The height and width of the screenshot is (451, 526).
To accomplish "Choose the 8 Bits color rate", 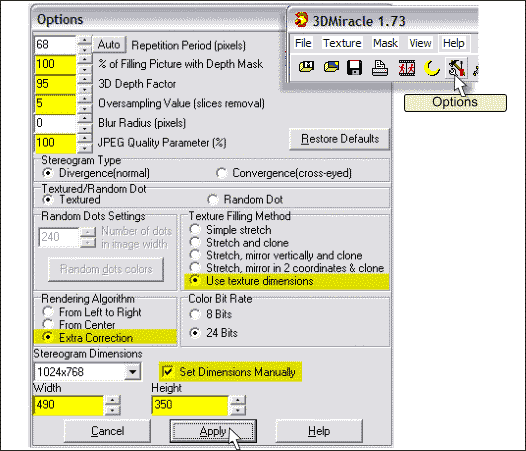I will (x=195, y=314).
